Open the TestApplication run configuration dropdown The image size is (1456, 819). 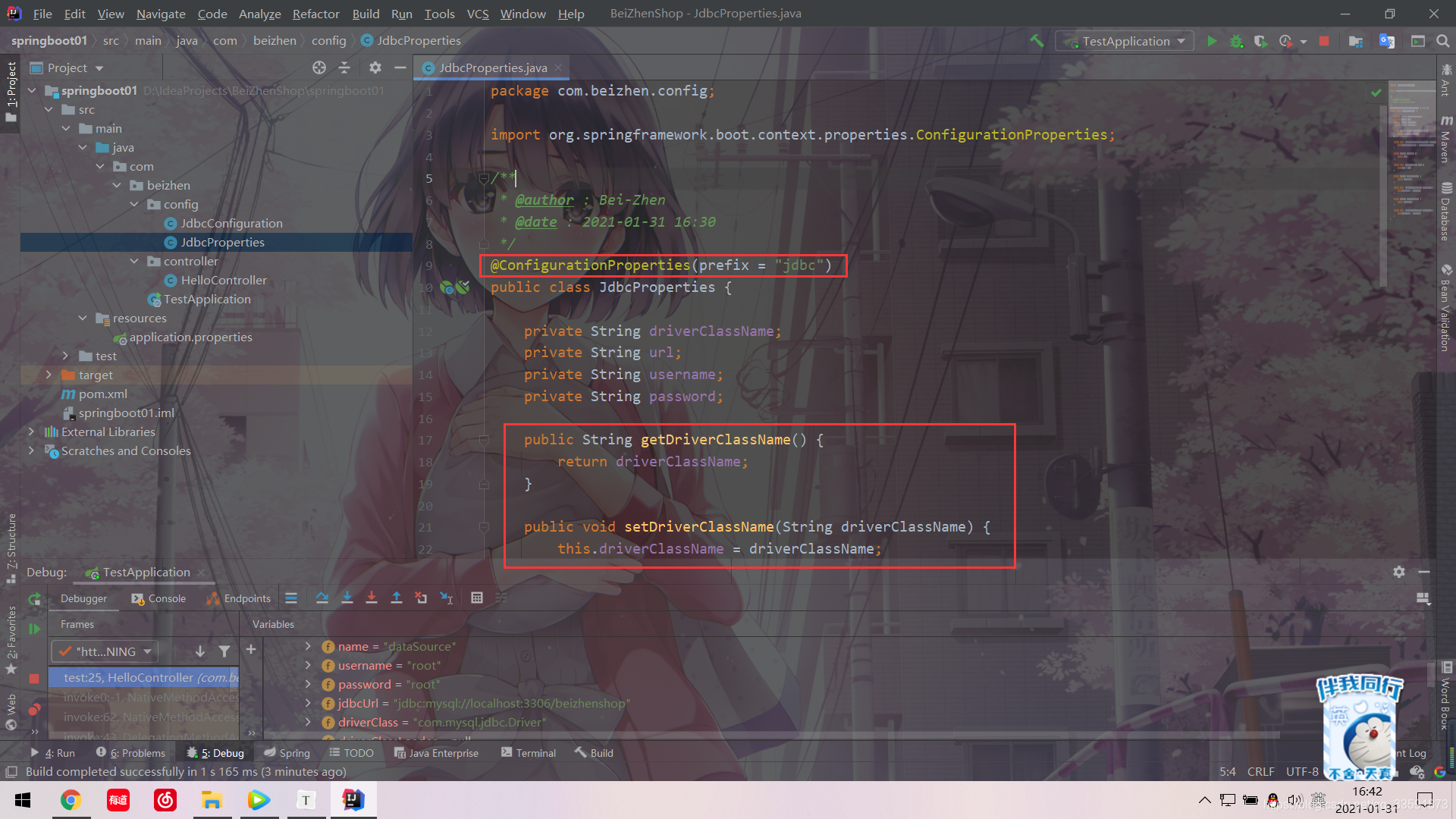click(1125, 41)
